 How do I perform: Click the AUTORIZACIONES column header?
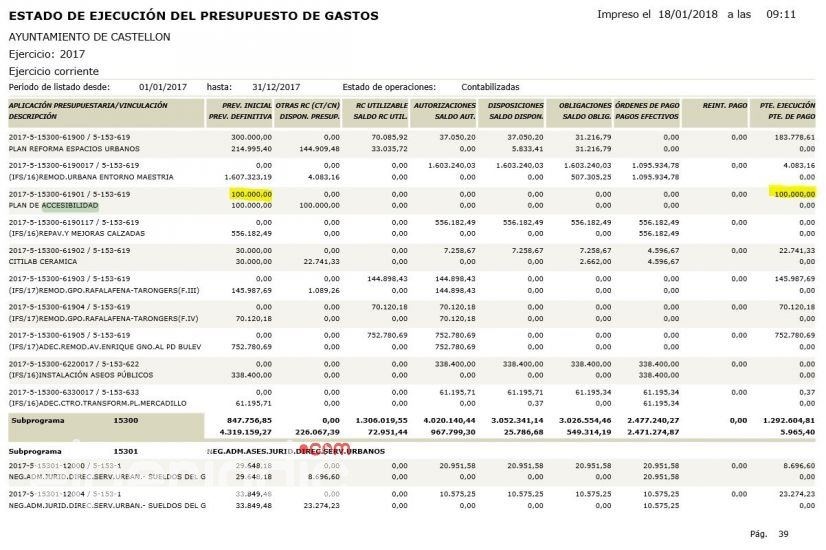[x=444, y=105]
